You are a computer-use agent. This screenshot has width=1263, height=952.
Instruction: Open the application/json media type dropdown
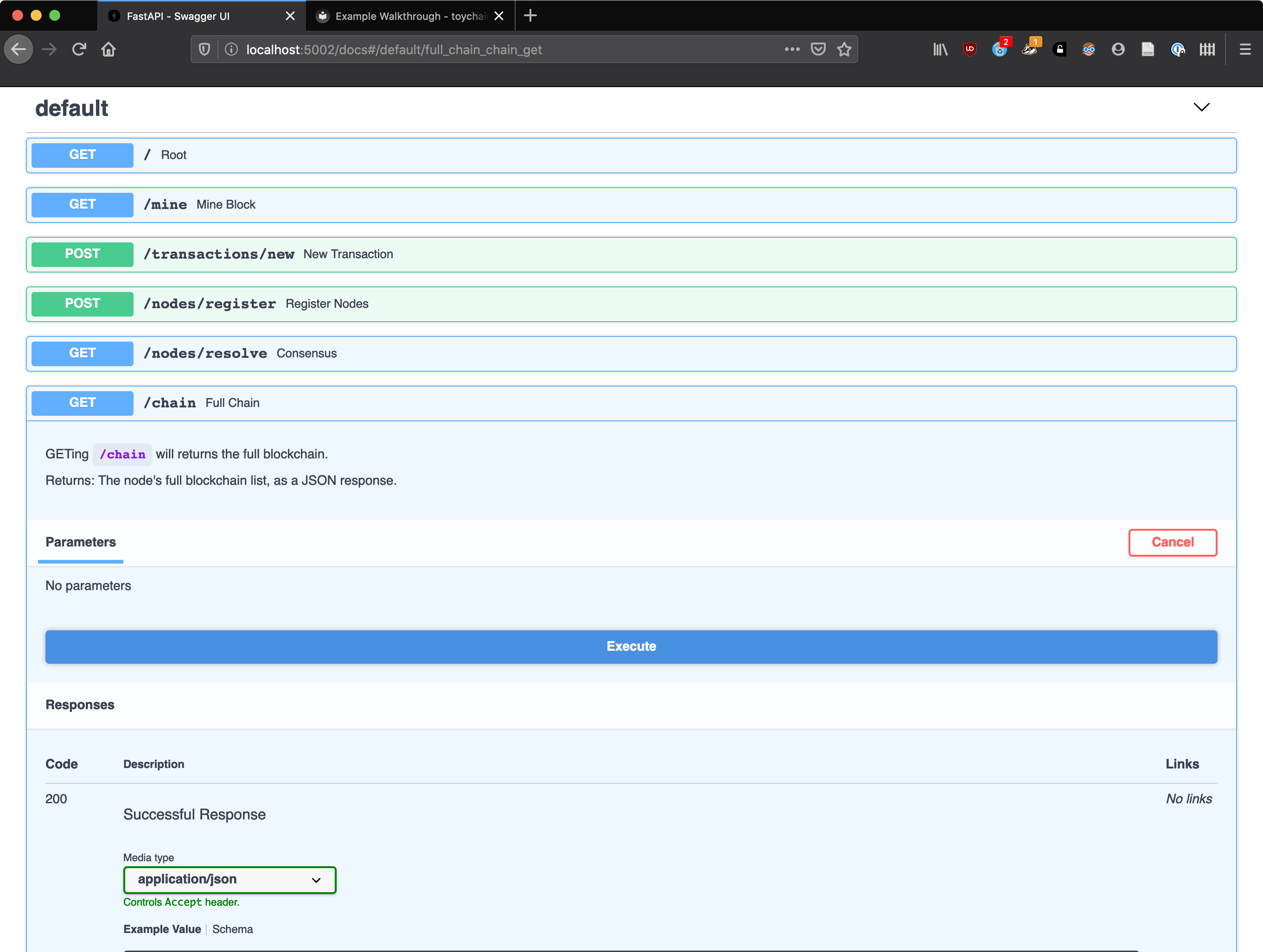[x=230, y=880]
